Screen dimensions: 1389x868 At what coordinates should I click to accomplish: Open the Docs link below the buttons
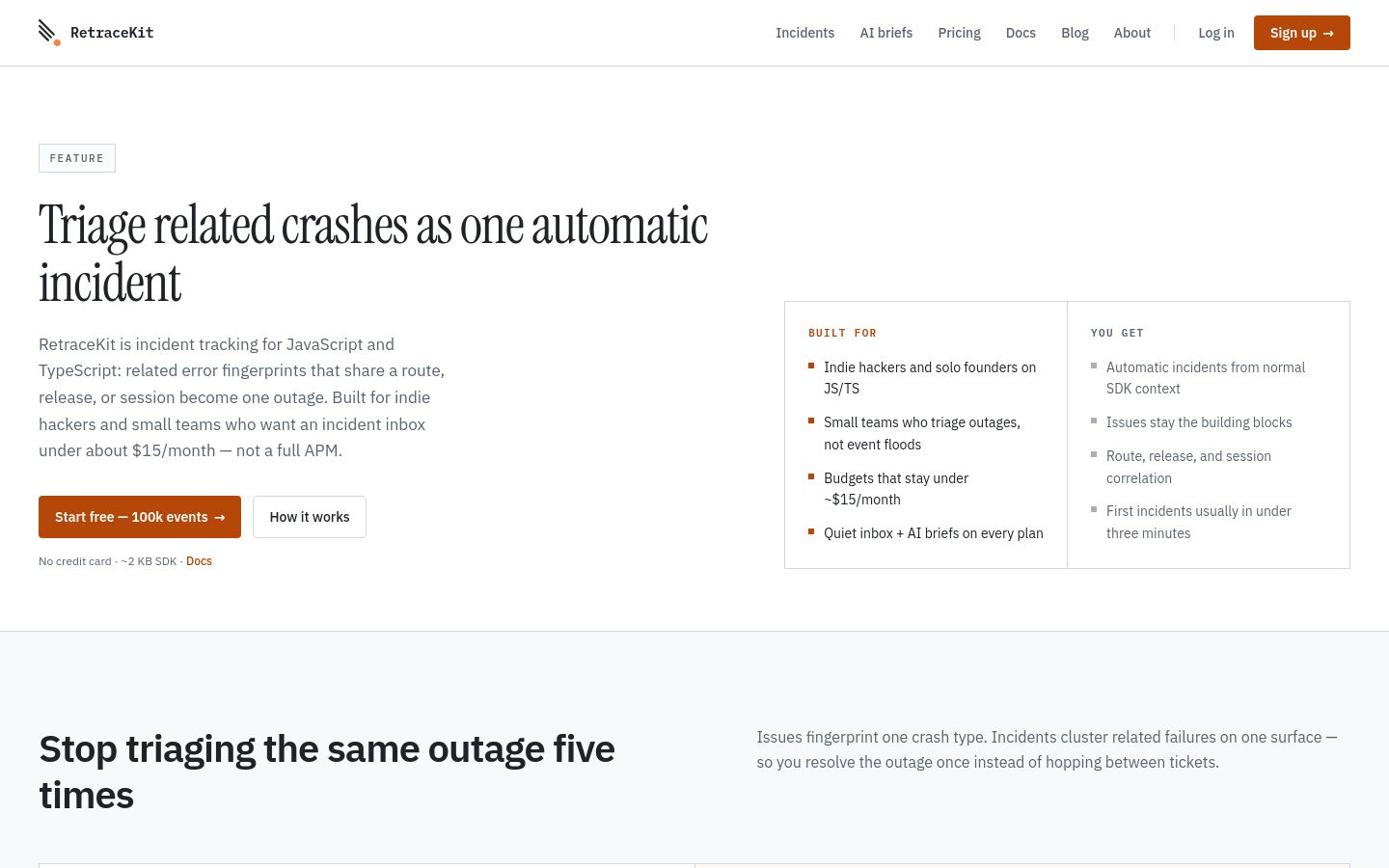(x=199, y=561)
